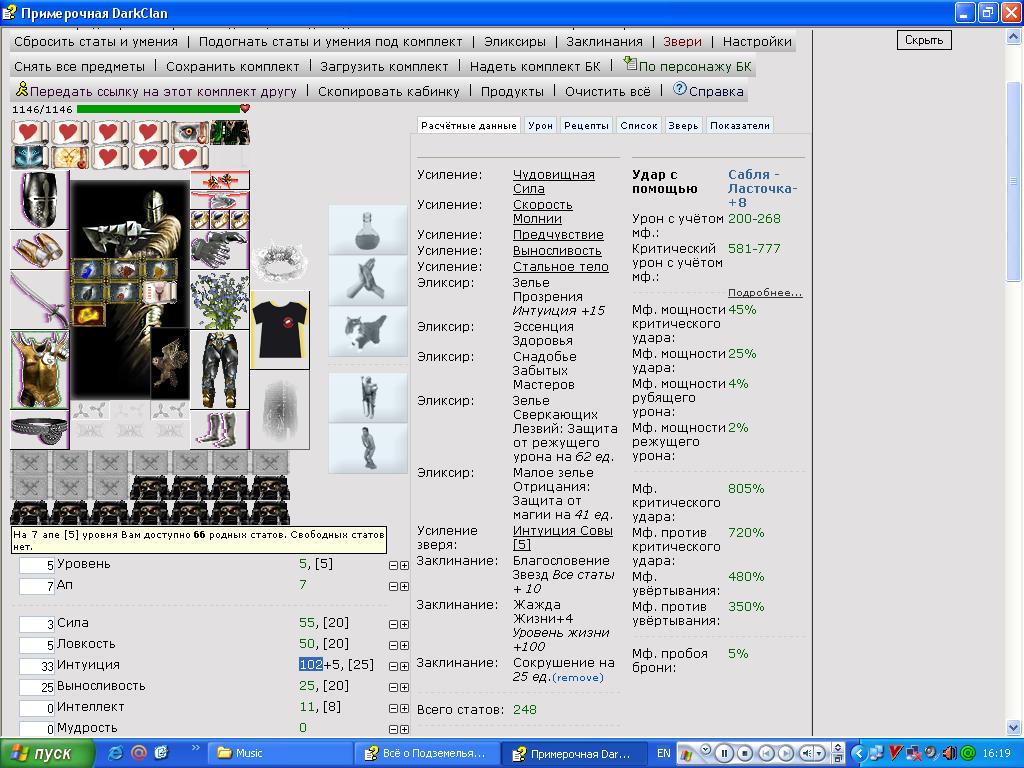Click the Сила value input field
The height and width of the screenshot is (768, 1024).
[37, 624]
